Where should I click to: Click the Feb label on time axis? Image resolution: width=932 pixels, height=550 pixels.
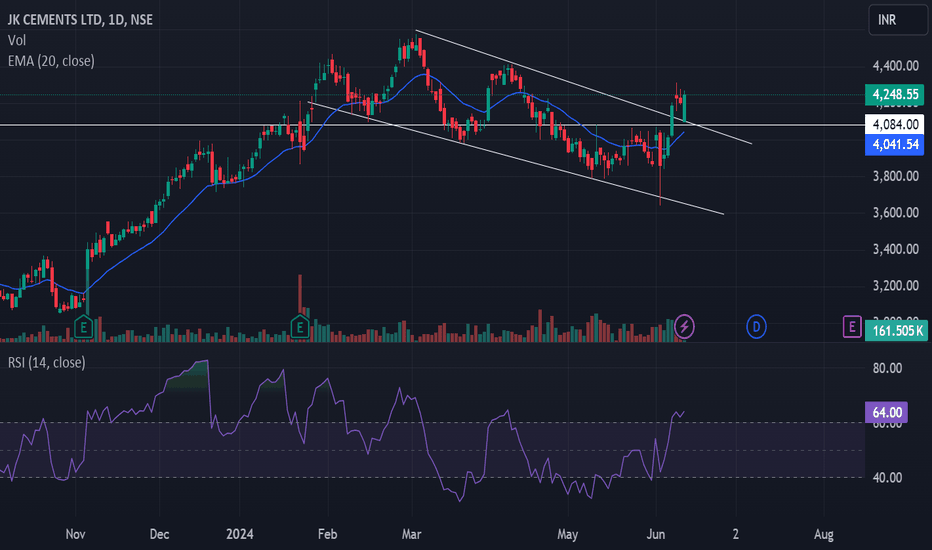(x=328, y=534)
